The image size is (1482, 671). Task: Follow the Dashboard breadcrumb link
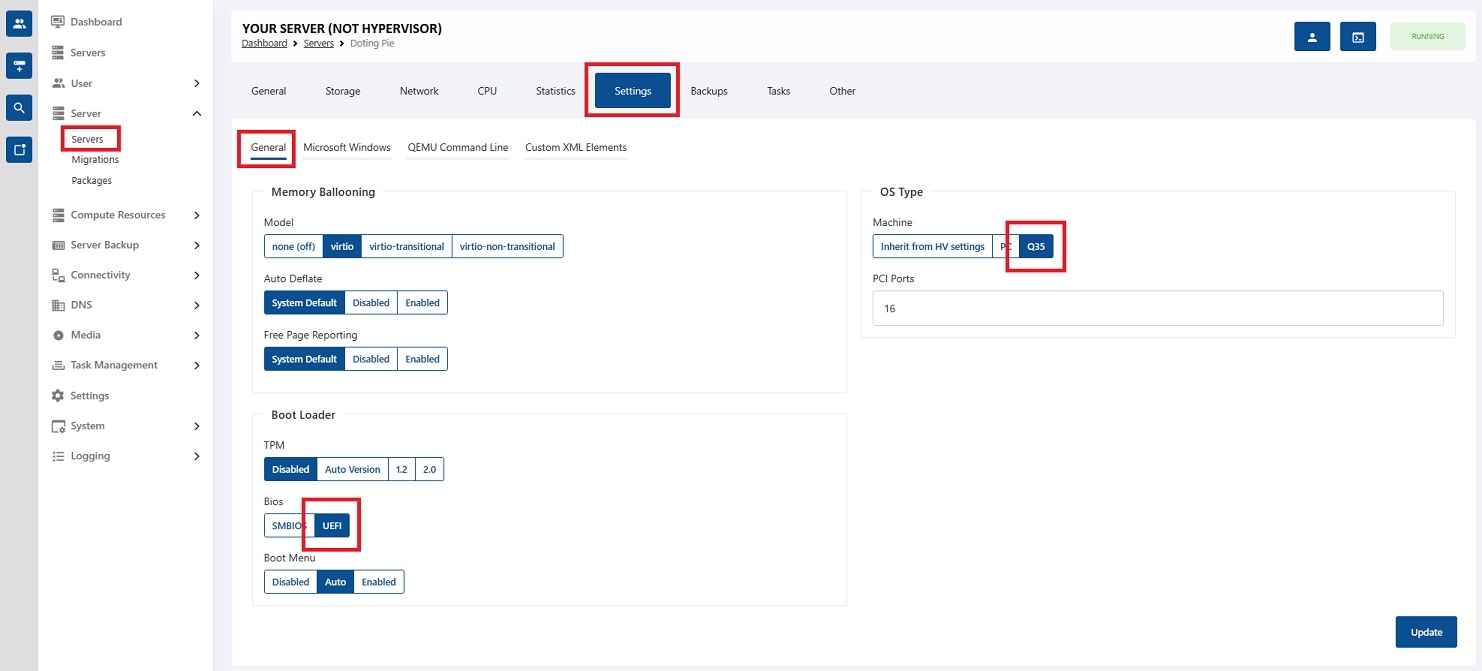[x=264, y=44]
